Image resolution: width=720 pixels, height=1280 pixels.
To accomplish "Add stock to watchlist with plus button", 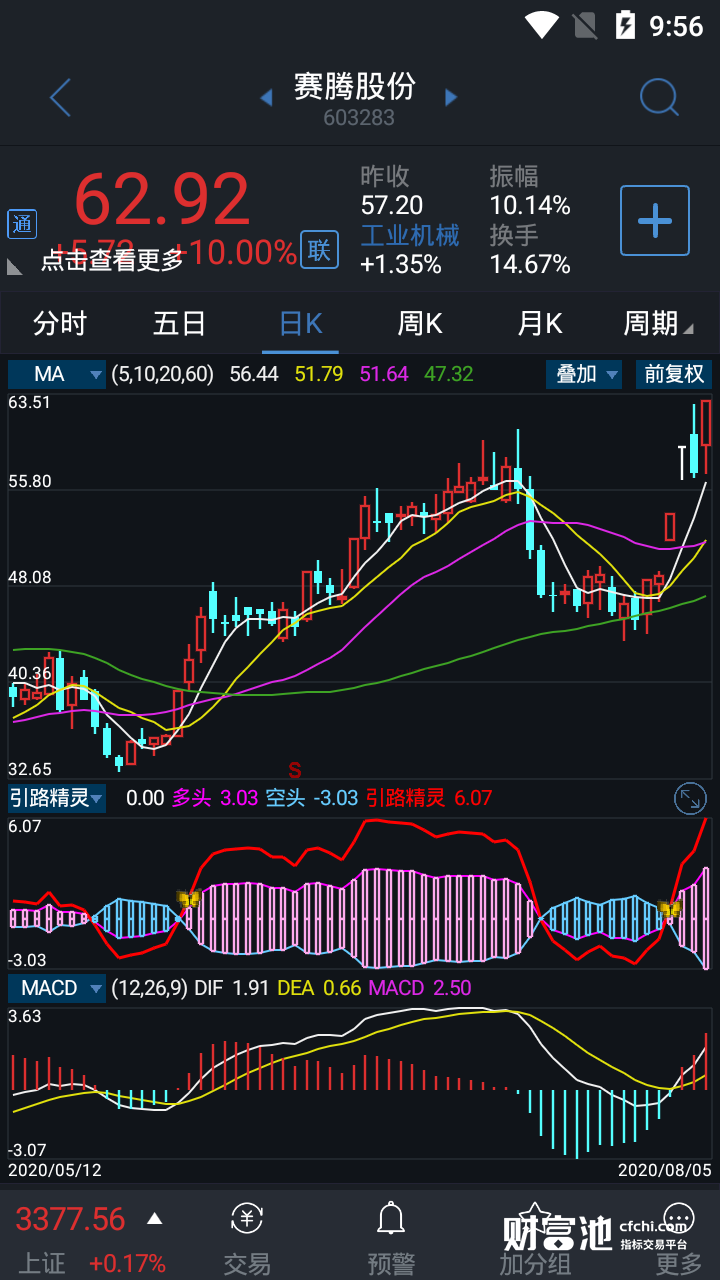I will (655, 220).
